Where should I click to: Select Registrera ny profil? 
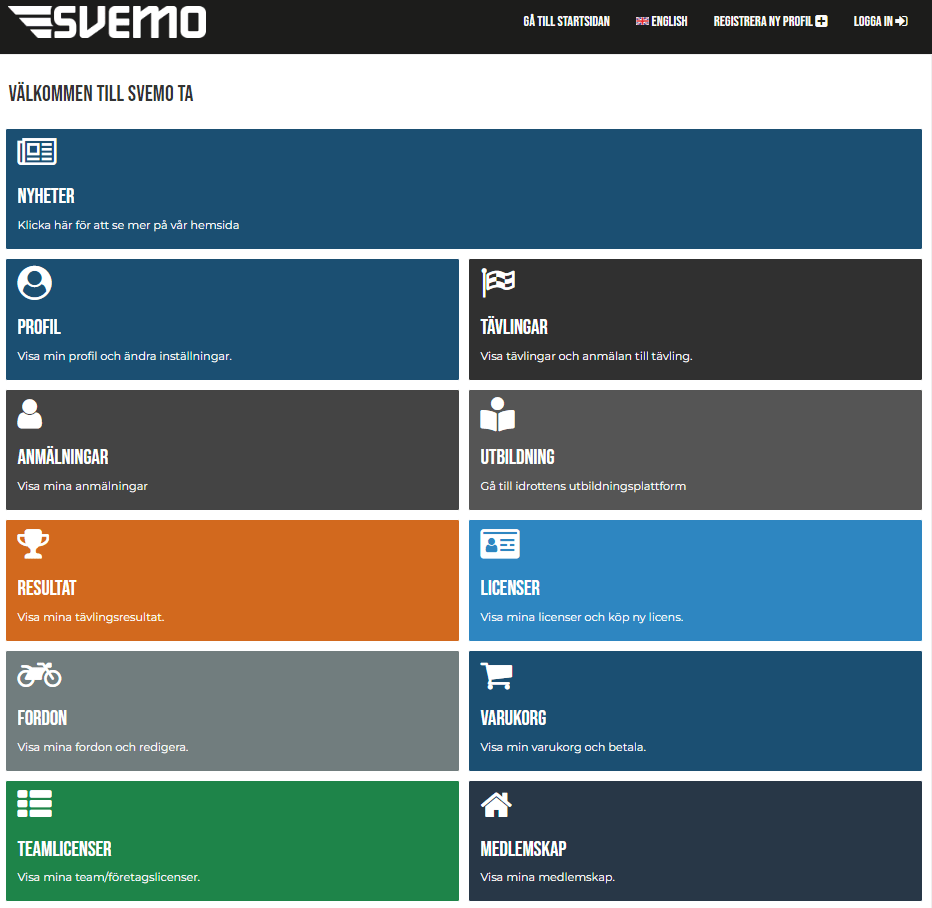(x=770, y=21)
